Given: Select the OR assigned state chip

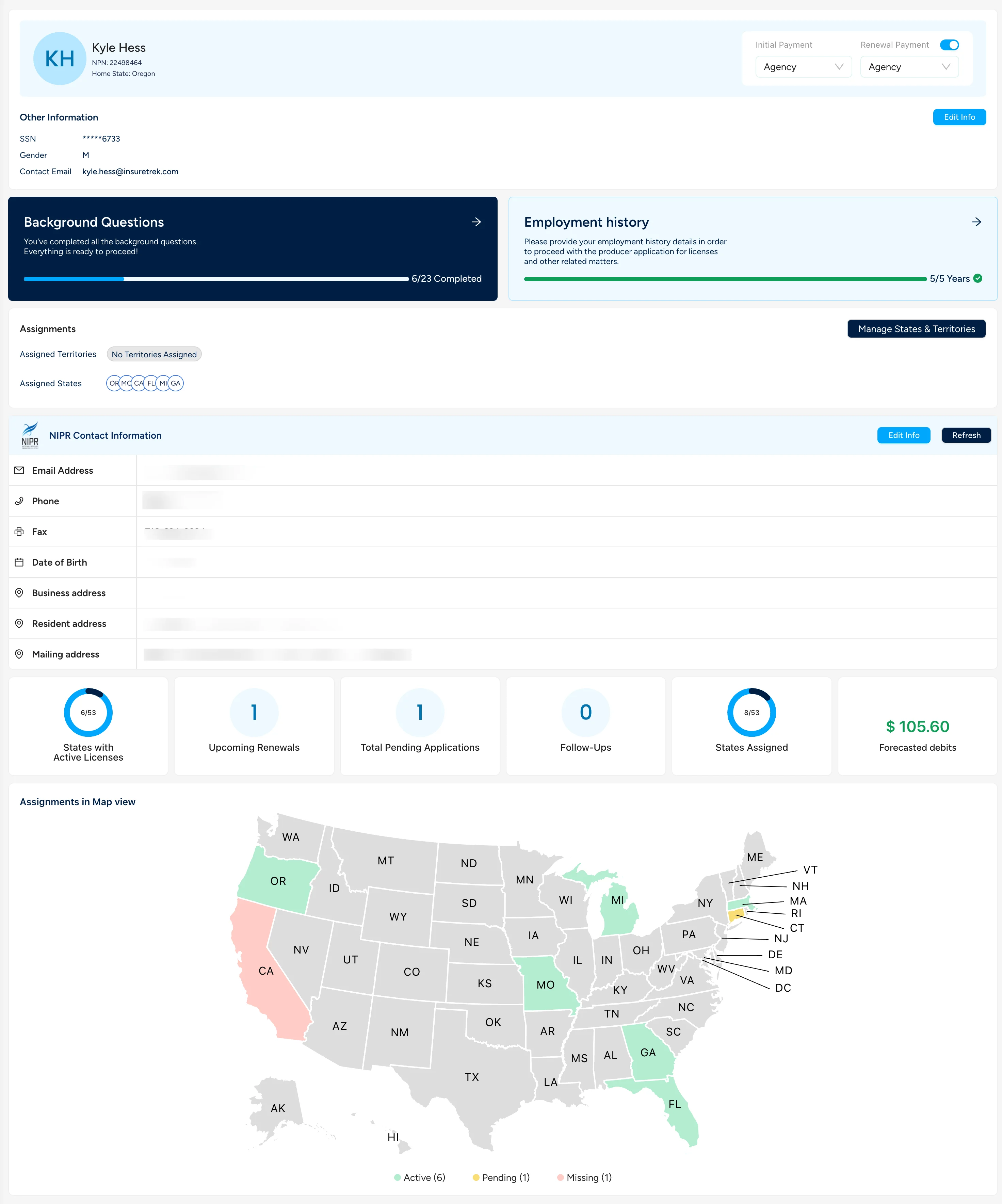Looking at the screenshot, I should tap(114, 383).
